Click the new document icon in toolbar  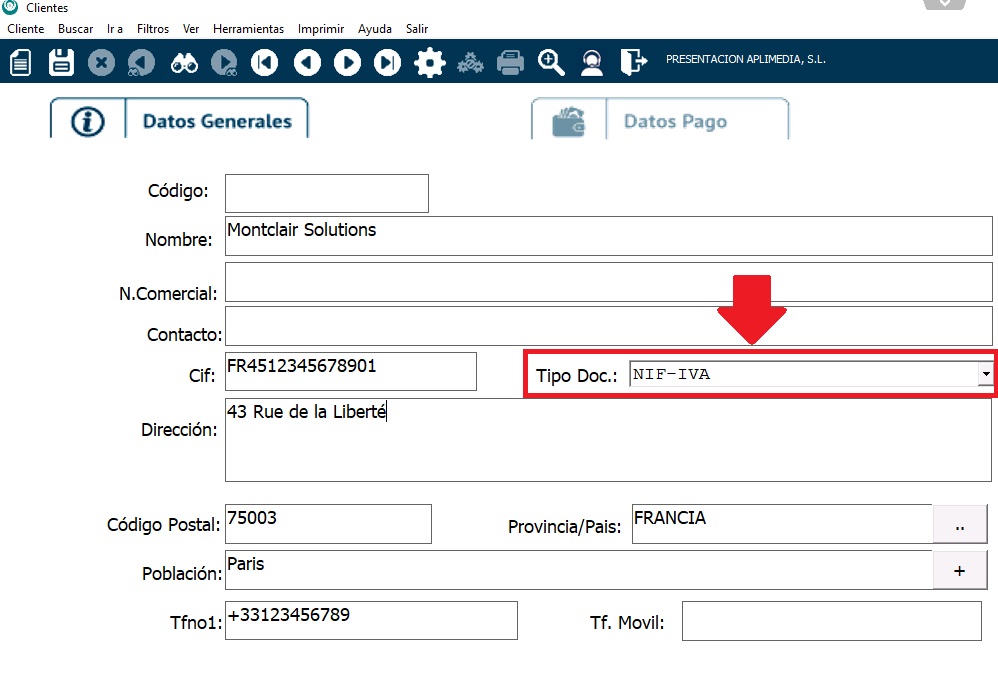20,63
